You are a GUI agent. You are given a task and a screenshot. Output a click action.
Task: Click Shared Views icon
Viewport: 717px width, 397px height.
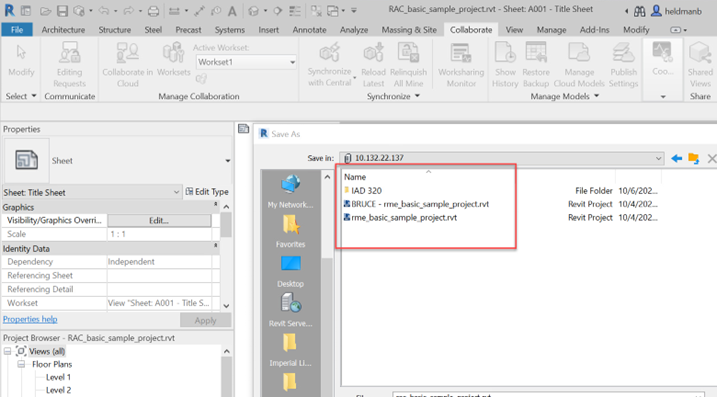700,64
